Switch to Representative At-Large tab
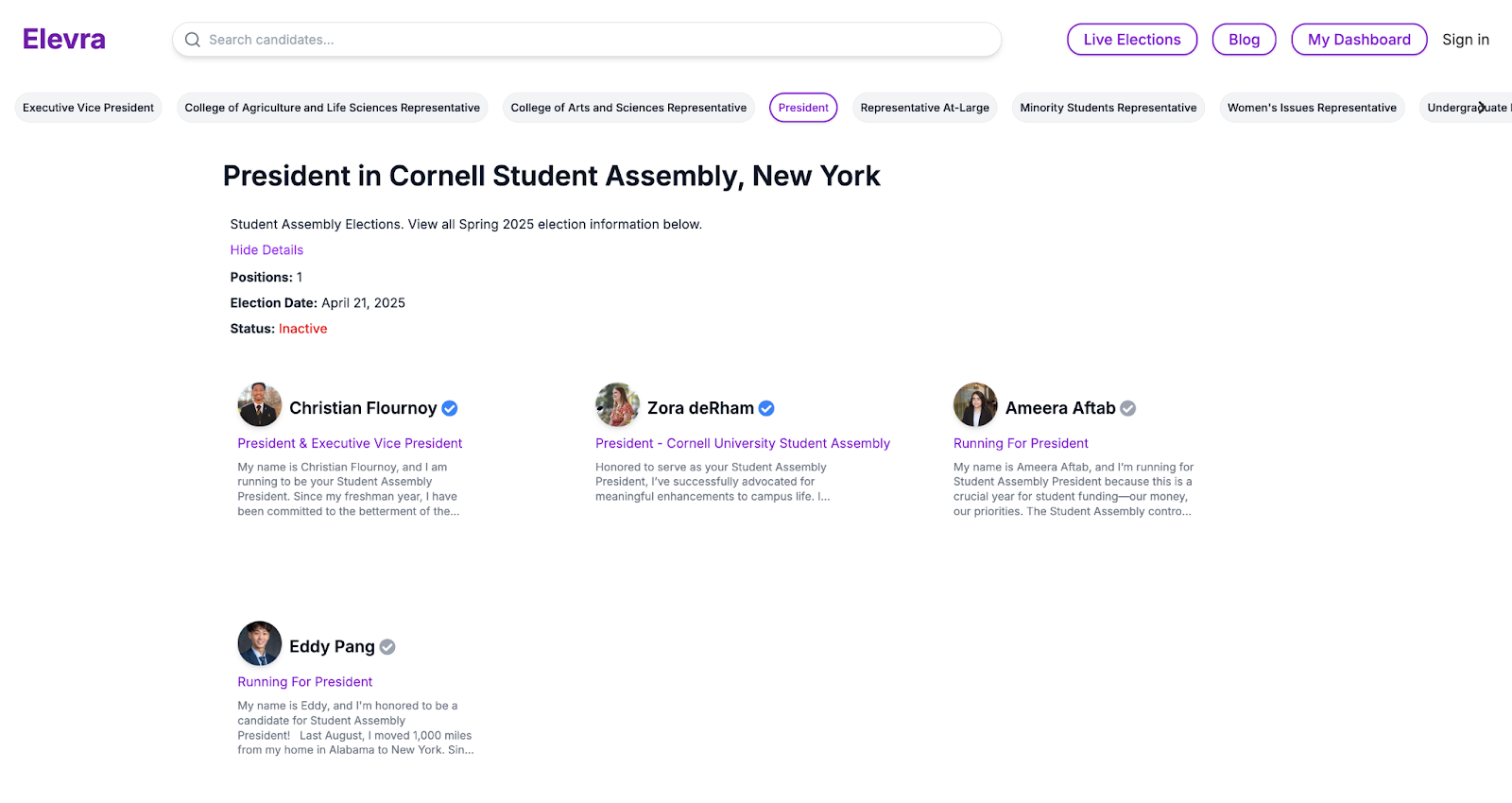1512x803 pixels. point(924,108)
